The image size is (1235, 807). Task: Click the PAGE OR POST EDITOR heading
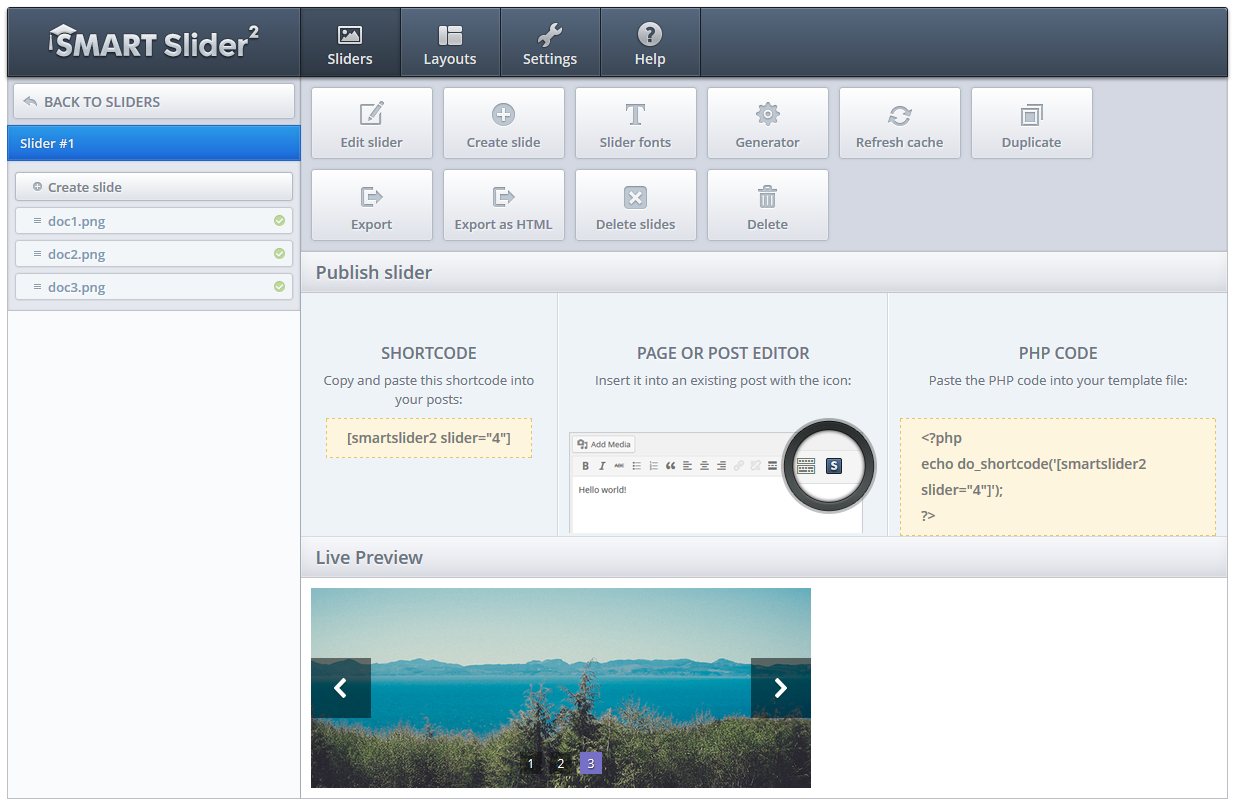point(723,353)
